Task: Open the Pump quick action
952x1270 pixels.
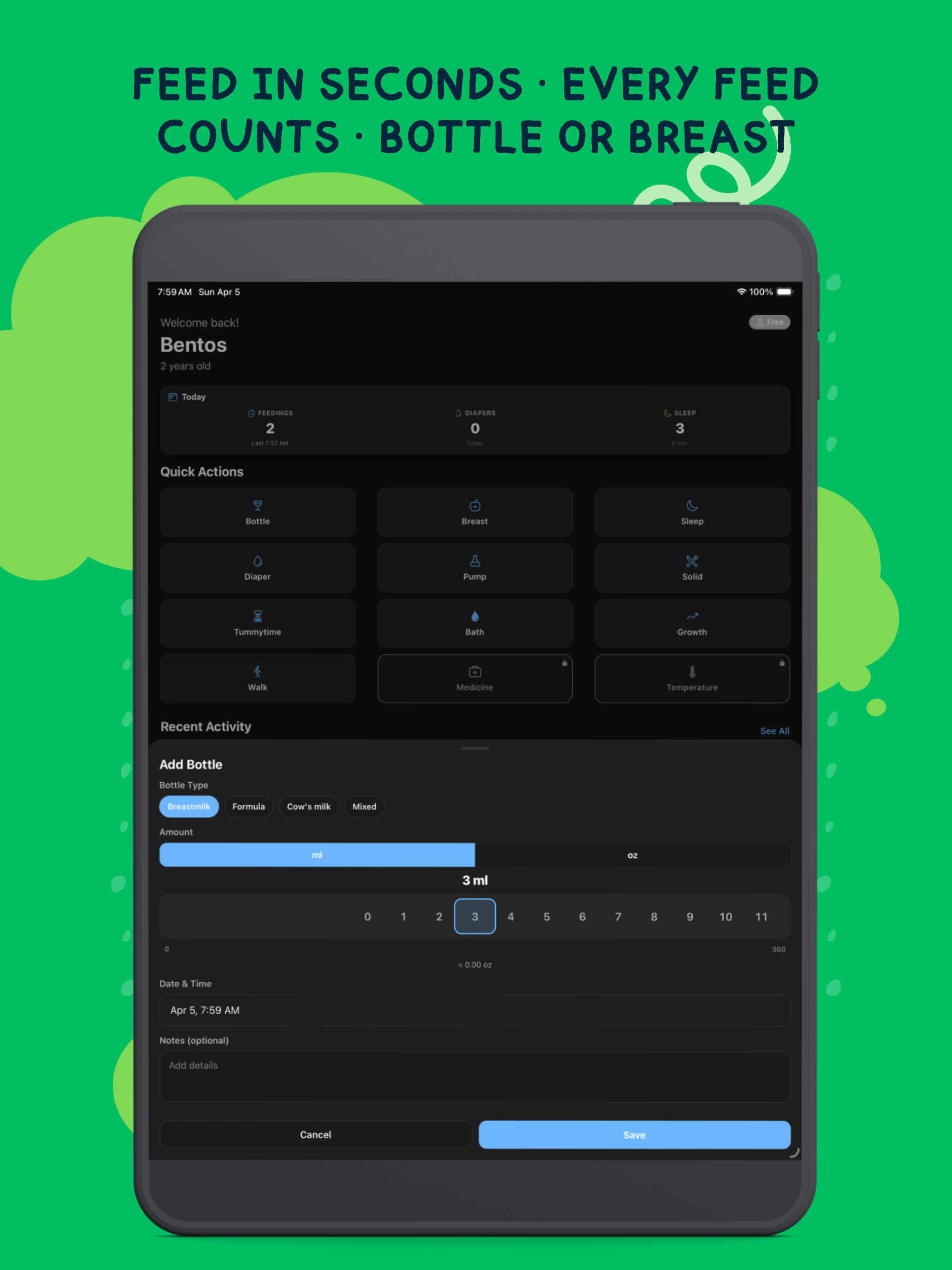Action: (474, 568)
